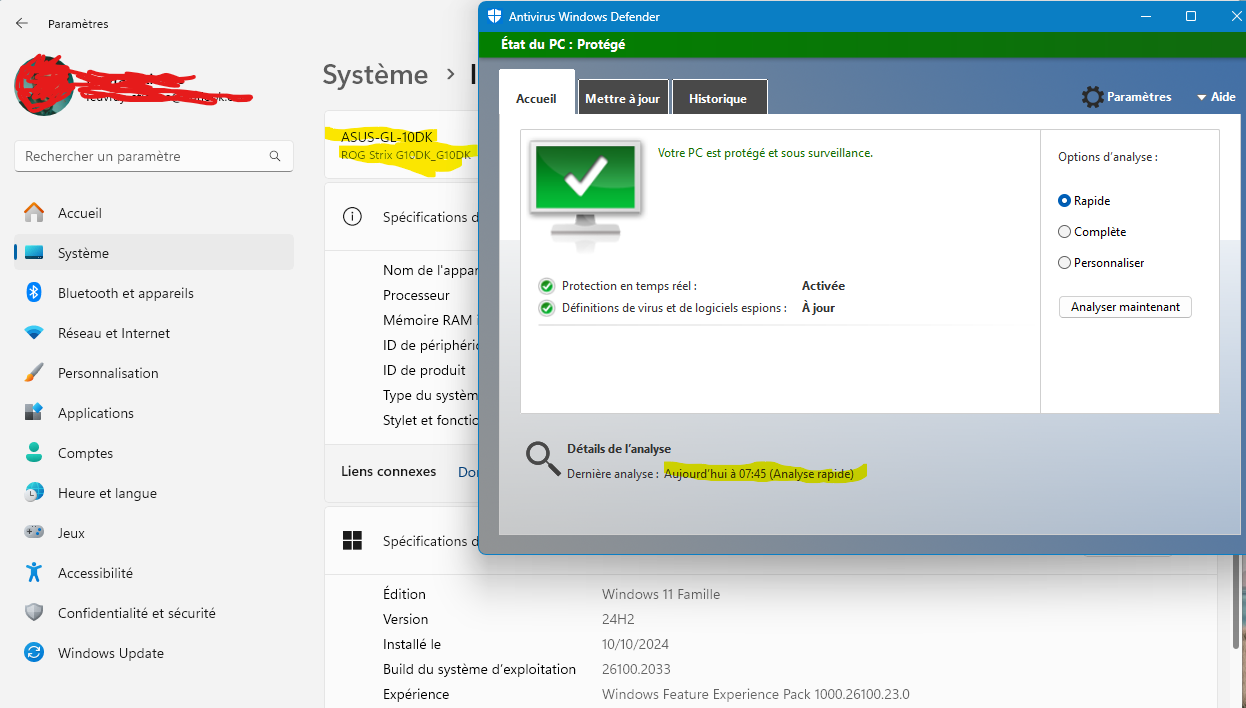Click the search magnifier in Rechercher un paramètre
The image size is (1246, 708).
[275, 156]
